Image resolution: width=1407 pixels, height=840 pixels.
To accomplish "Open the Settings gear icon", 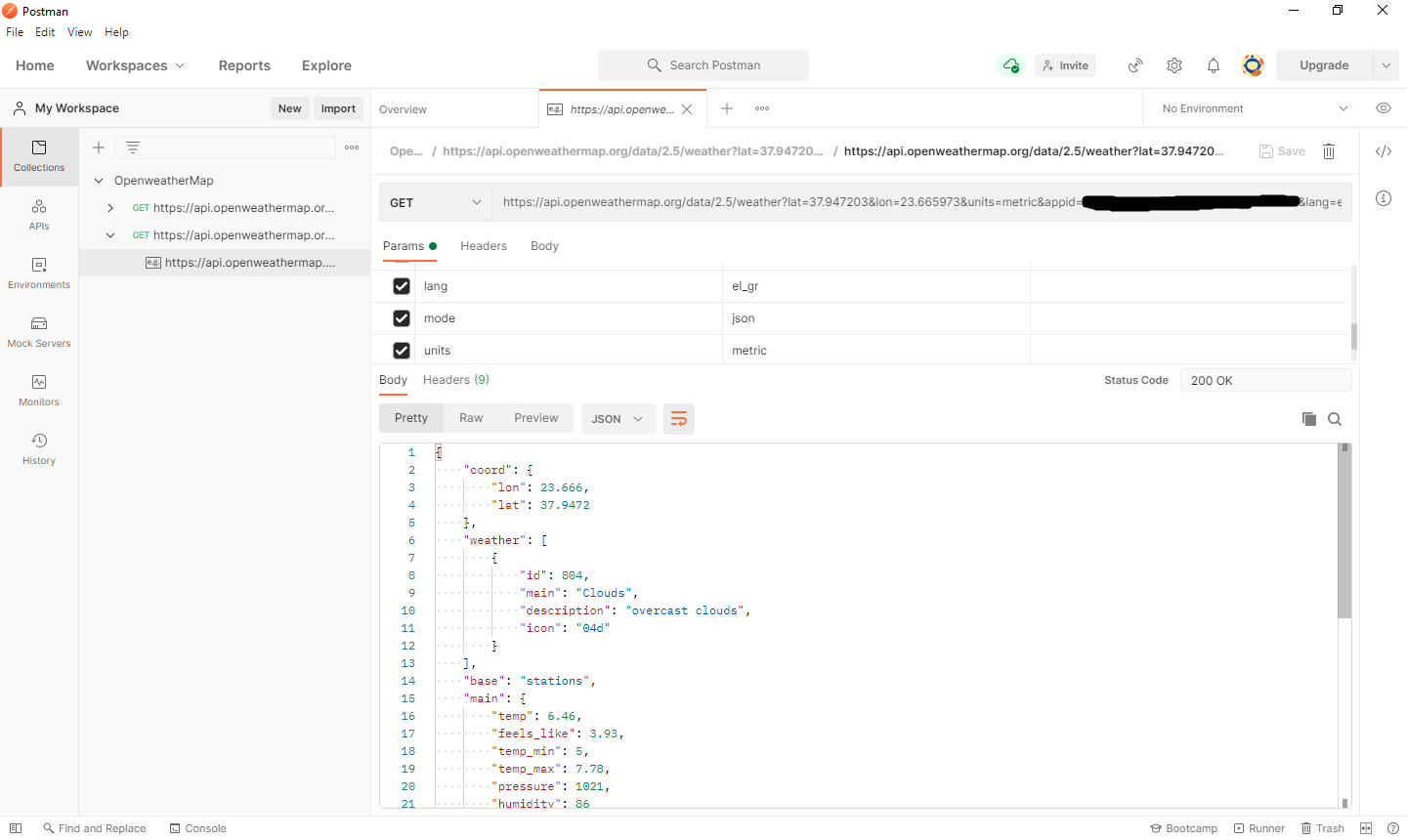I will click(x=1174, y=65).
